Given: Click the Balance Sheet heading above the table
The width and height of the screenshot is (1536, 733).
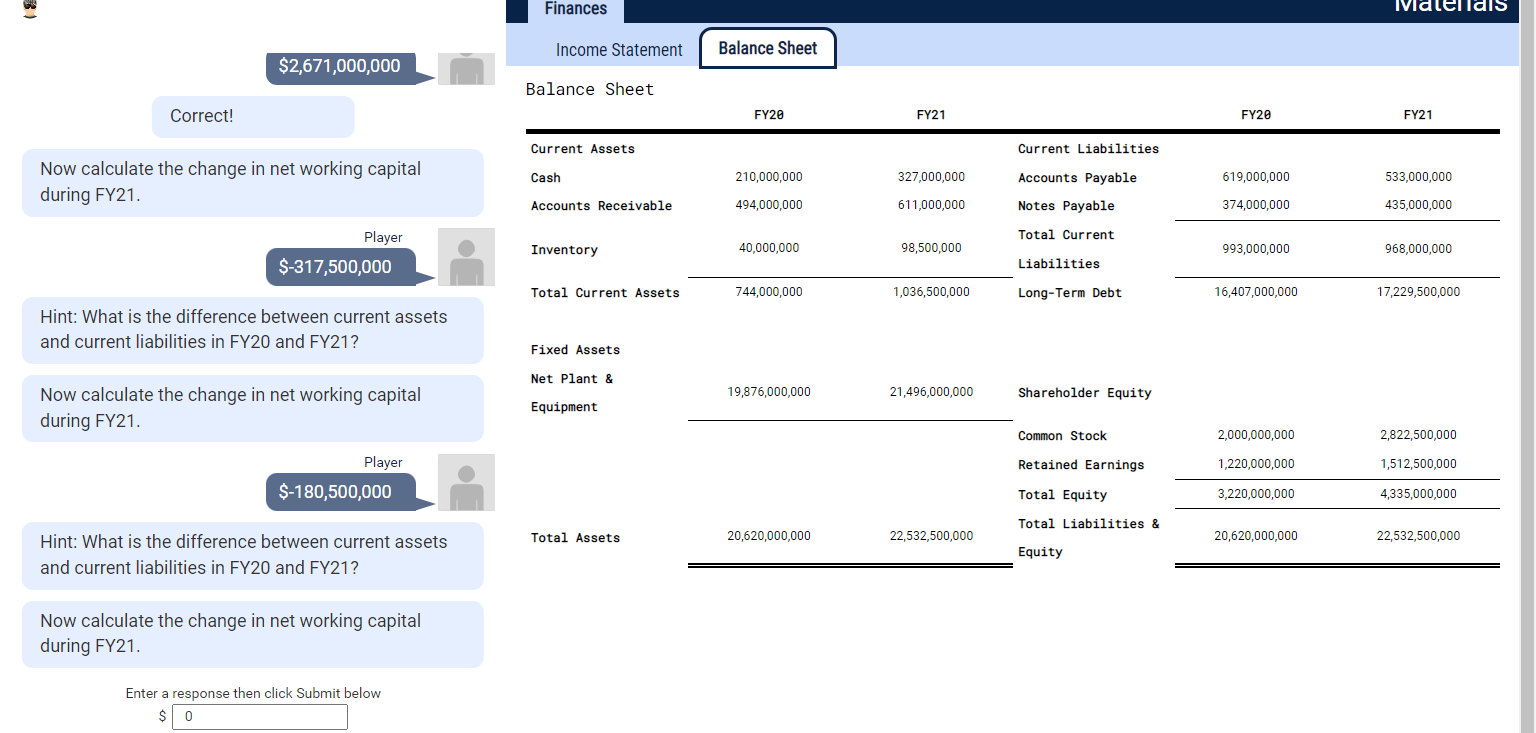Looking at the screenshot, I should 590,89.
